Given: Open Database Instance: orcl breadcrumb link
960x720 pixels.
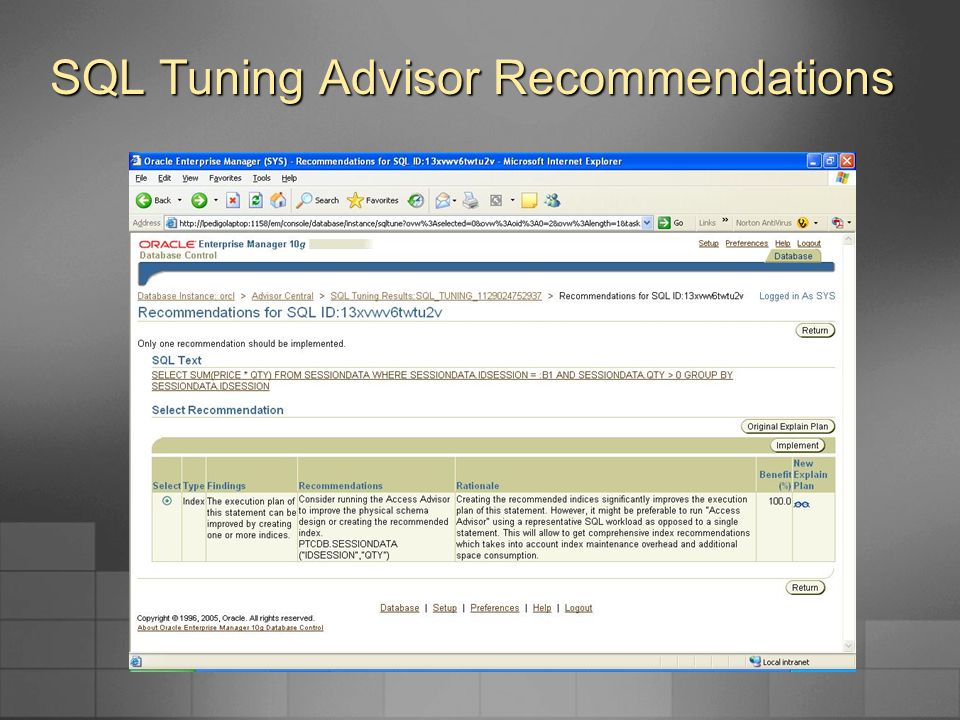Looking at the screenshot, I should click(186, 296).
